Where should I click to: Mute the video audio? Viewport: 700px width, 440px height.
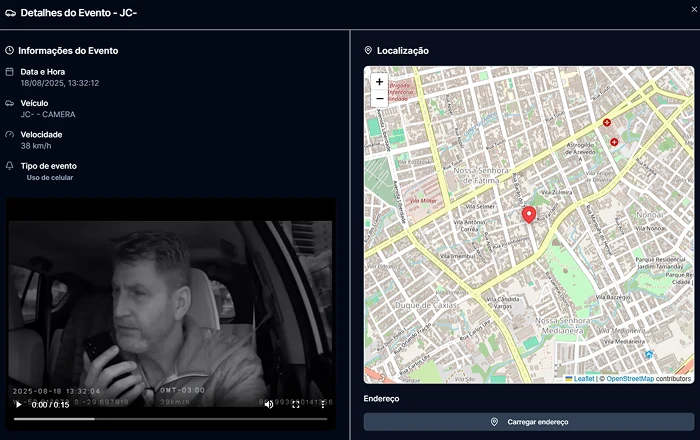(269, 404)
